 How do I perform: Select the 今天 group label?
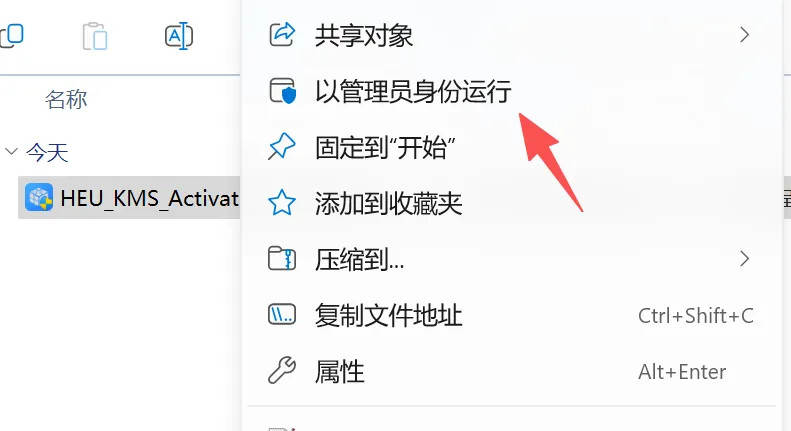(47, 152)
